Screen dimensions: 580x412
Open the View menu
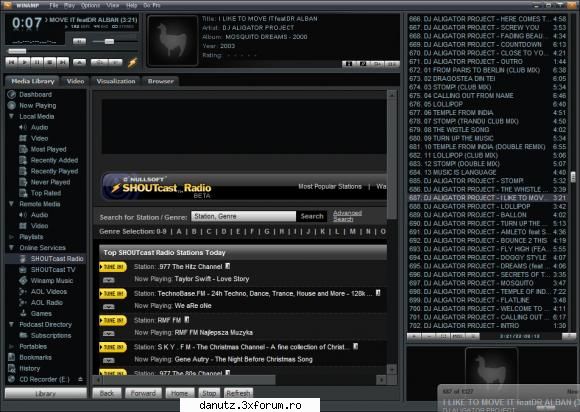pyautogui.click(x=113, y=5)
